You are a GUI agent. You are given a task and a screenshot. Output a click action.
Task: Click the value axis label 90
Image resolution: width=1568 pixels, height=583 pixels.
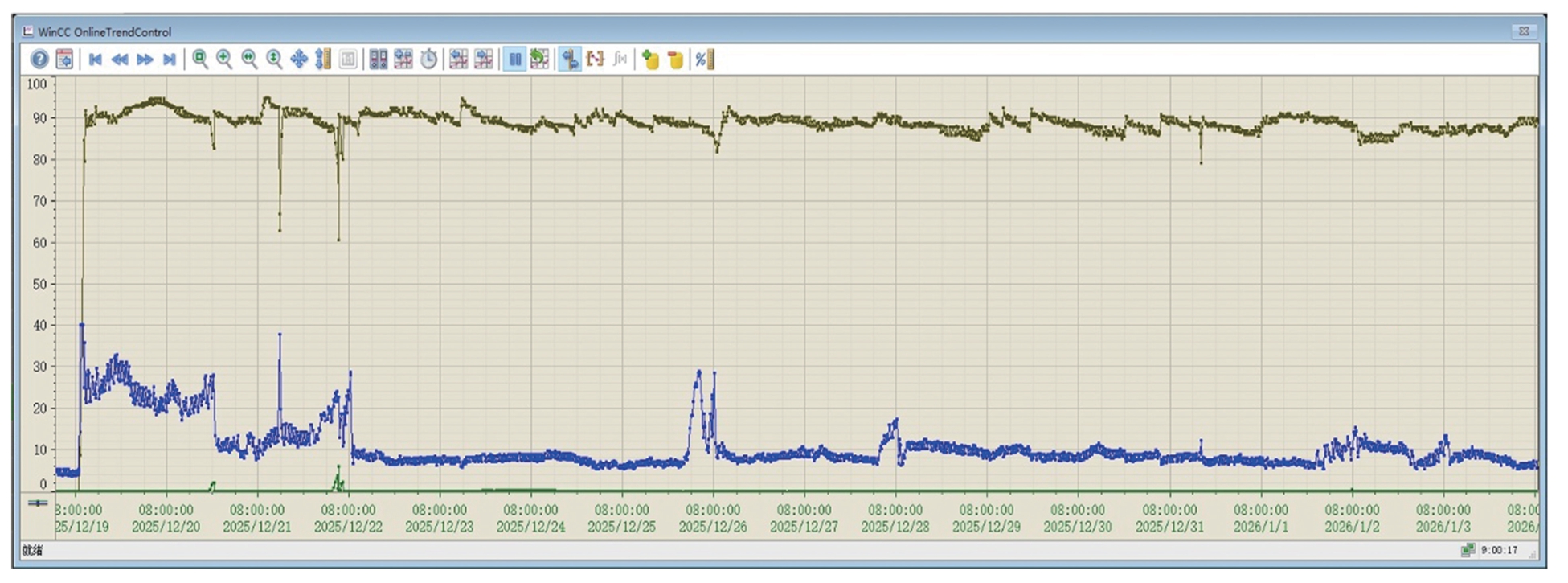(39, 118)
